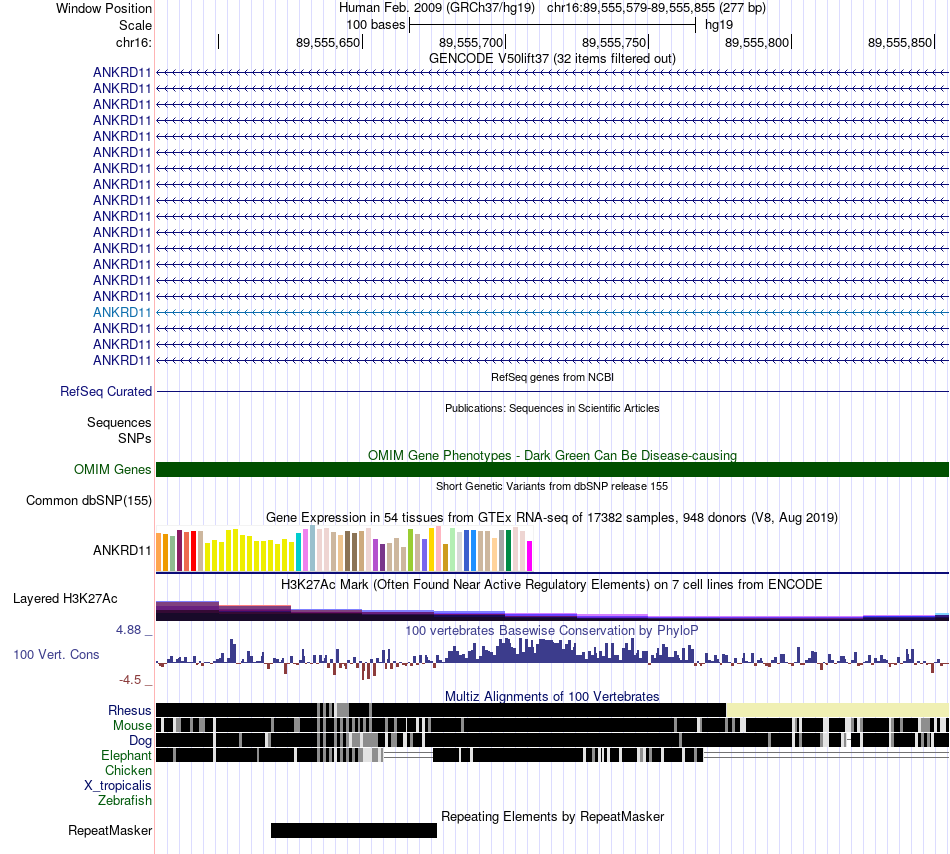Open 100 vertebrates Basewise Conservation by PhyloP title

point(552,631)
